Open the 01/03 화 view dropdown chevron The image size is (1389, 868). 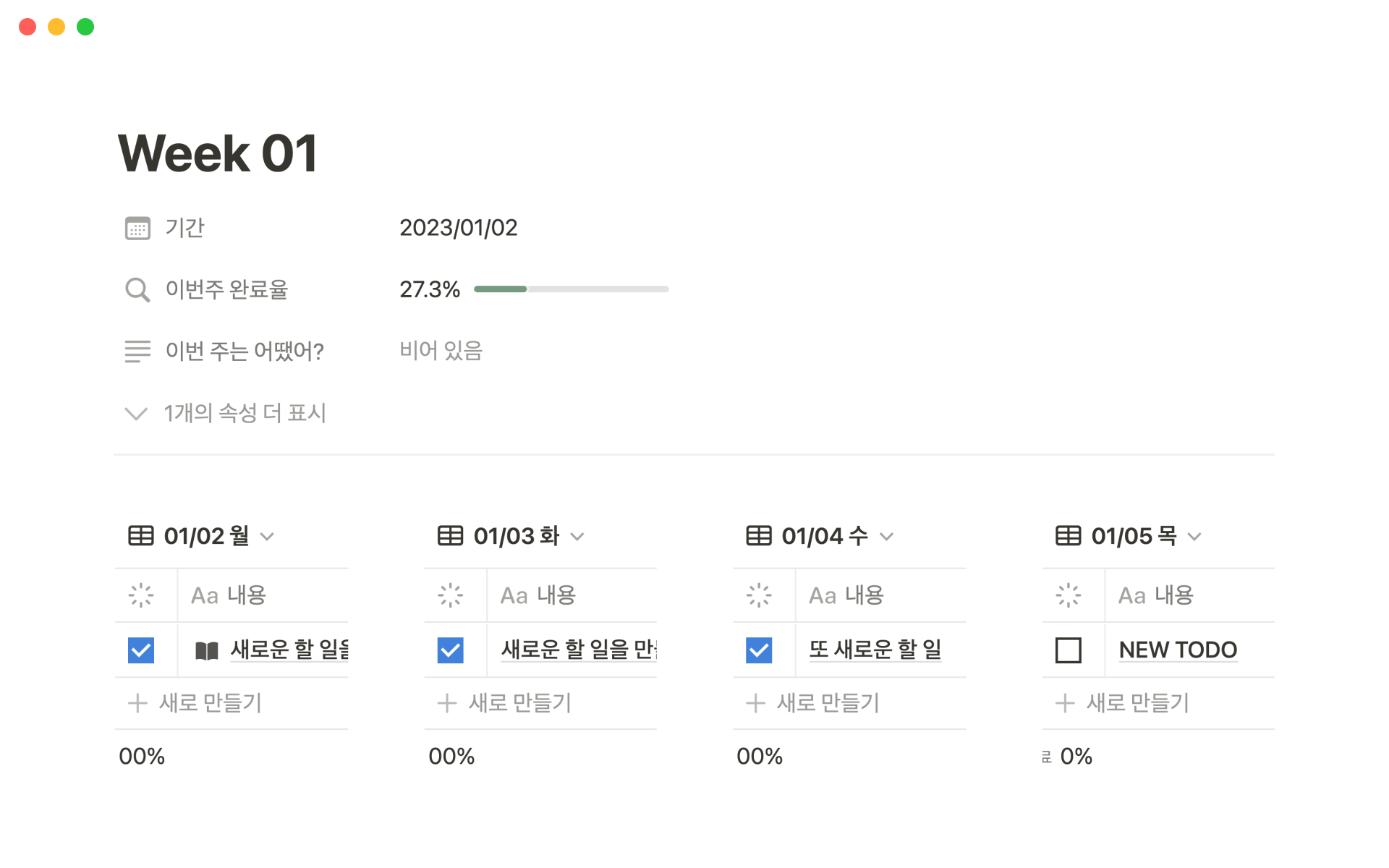click(577, 537)
